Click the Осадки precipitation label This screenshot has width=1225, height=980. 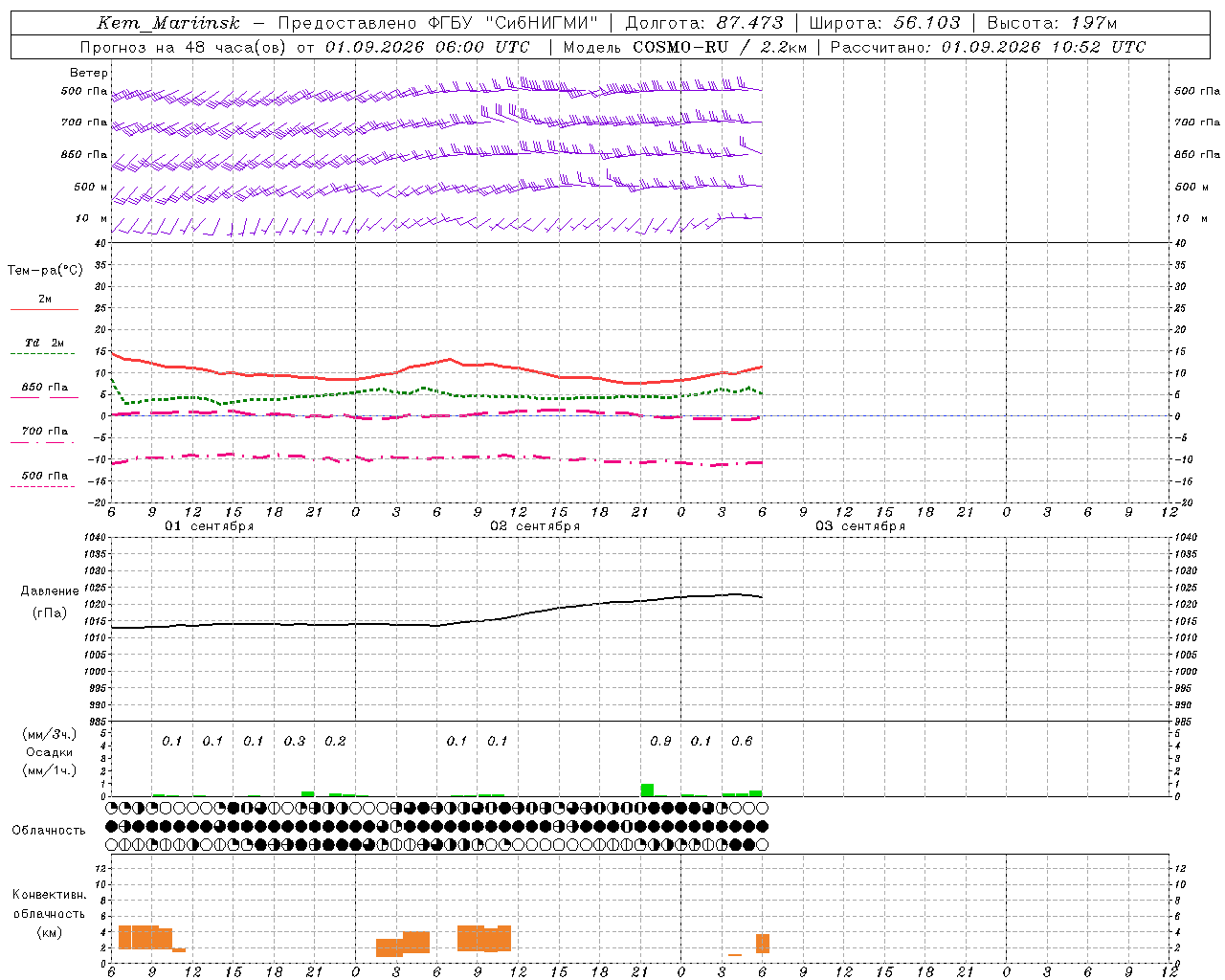click(49, 752)
